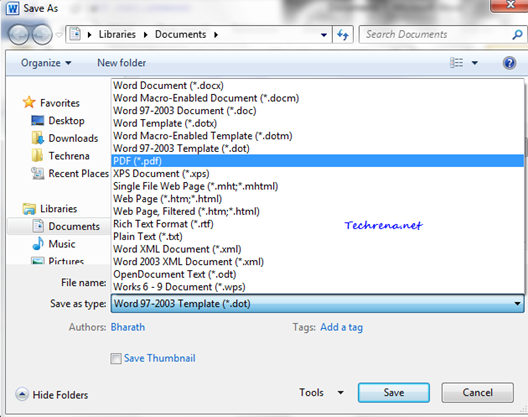Select Plain Text (*.txt) type
This screenshot has width=528, height=417.
click(317, 236)
